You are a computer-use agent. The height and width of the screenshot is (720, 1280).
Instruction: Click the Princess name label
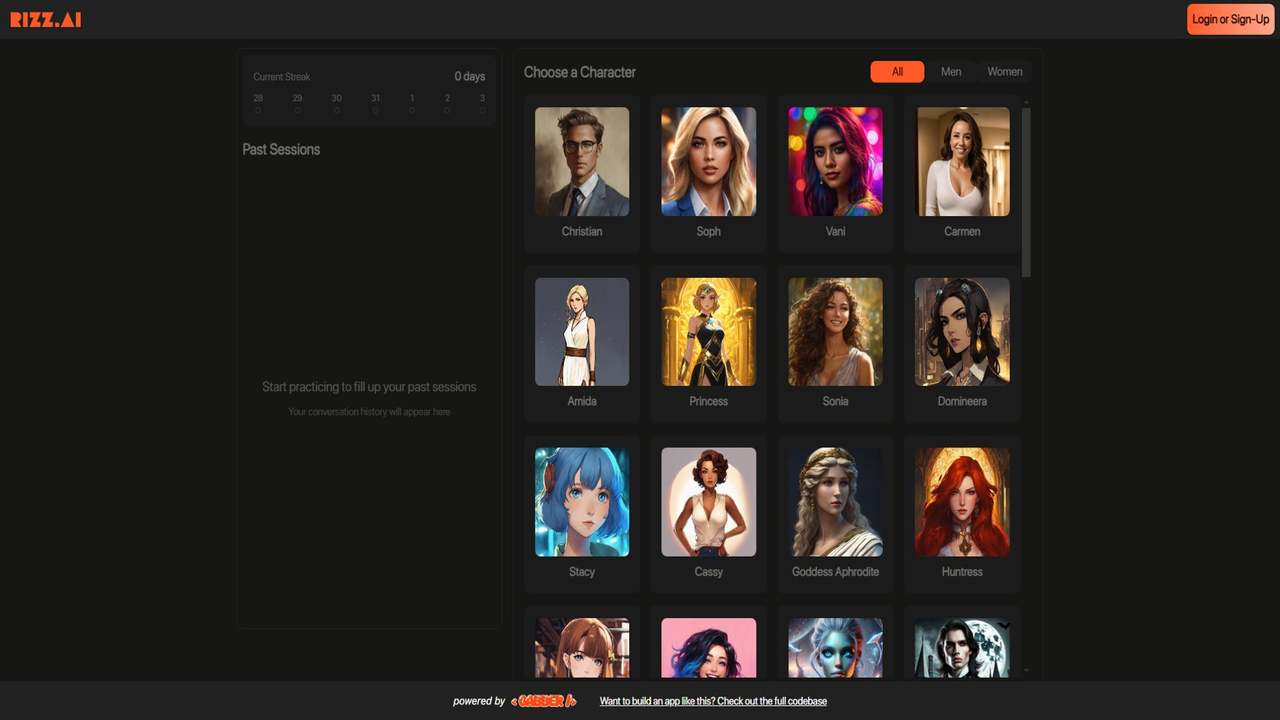coord(709,401)
